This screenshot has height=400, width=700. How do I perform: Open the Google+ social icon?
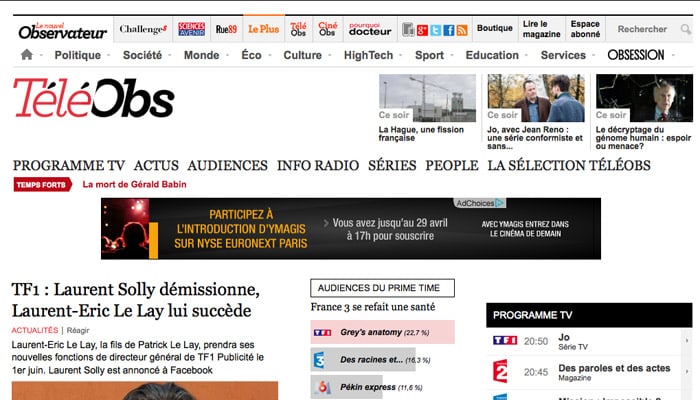coord(422,30)
